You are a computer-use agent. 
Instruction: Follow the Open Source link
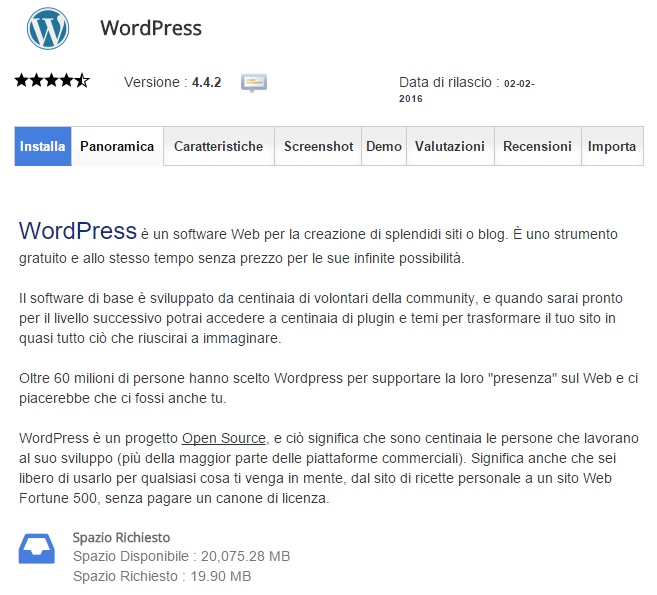(x=224, y=438)
